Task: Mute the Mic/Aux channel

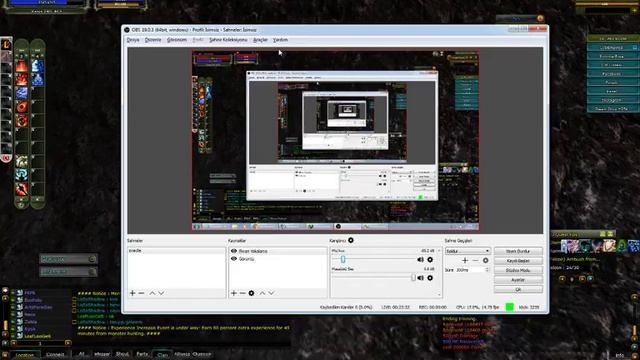Action: pyautogui.click(x=420, y=260)
